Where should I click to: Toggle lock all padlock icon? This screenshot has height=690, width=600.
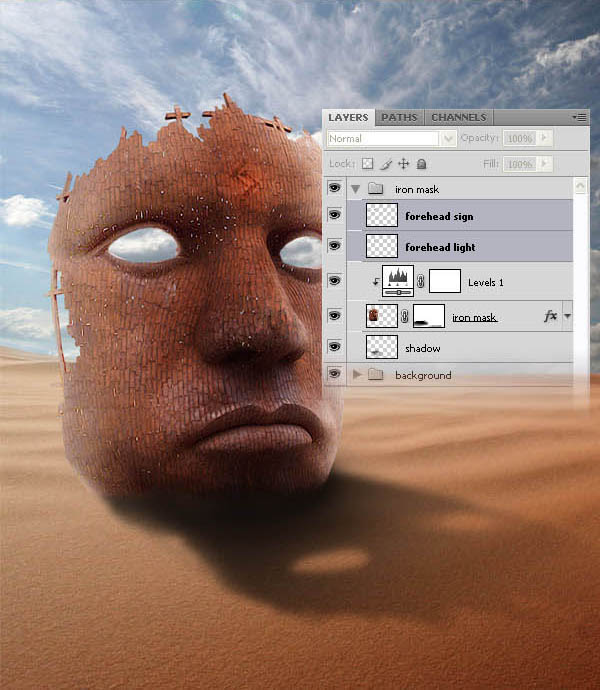421,164
